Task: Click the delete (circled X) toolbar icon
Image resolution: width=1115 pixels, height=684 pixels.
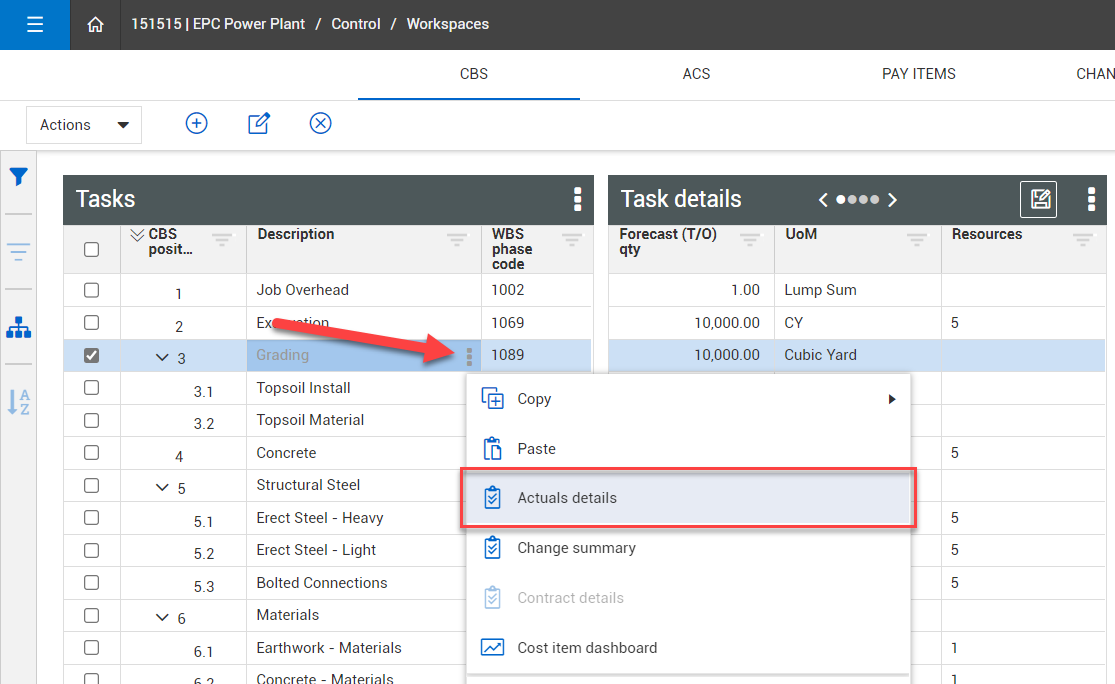Action: 320,123
